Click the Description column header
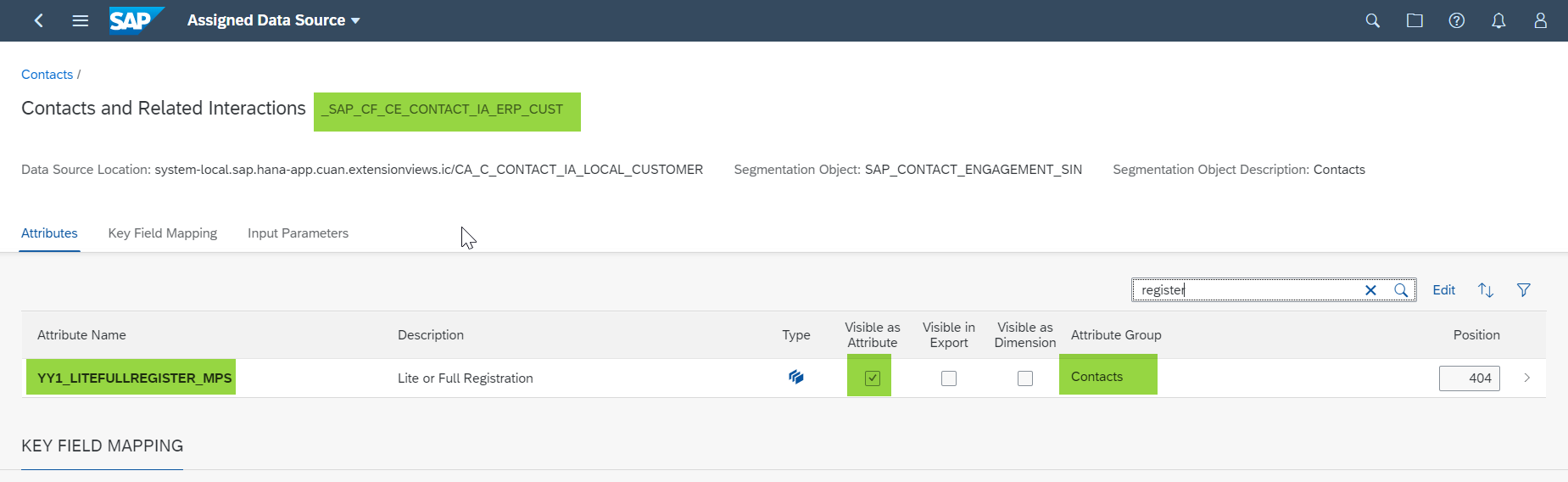Screen dimensions: 1568x482 tap(431, 335)
